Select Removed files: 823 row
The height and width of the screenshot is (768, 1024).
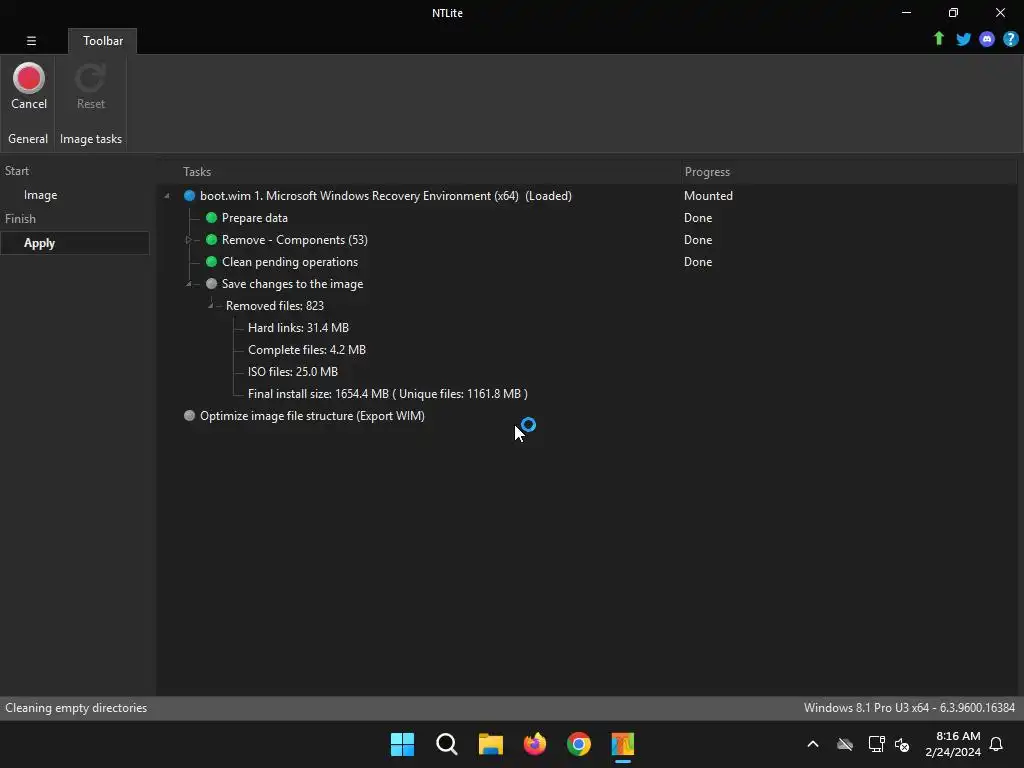point(275,306)
